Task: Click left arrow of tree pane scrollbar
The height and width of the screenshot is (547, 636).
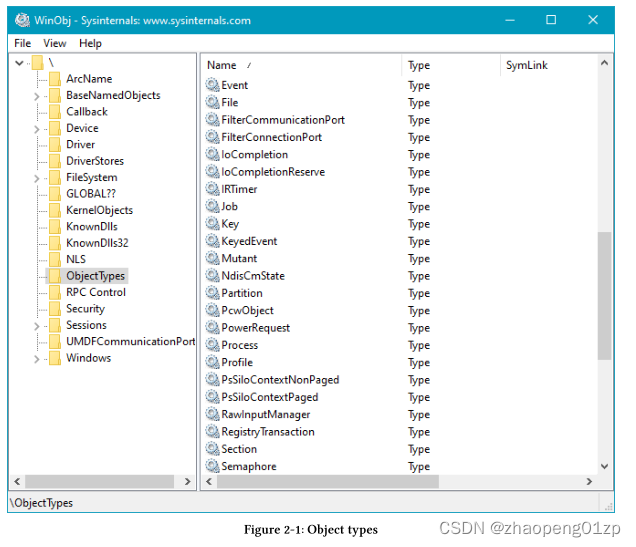Action: coord(17,481)
